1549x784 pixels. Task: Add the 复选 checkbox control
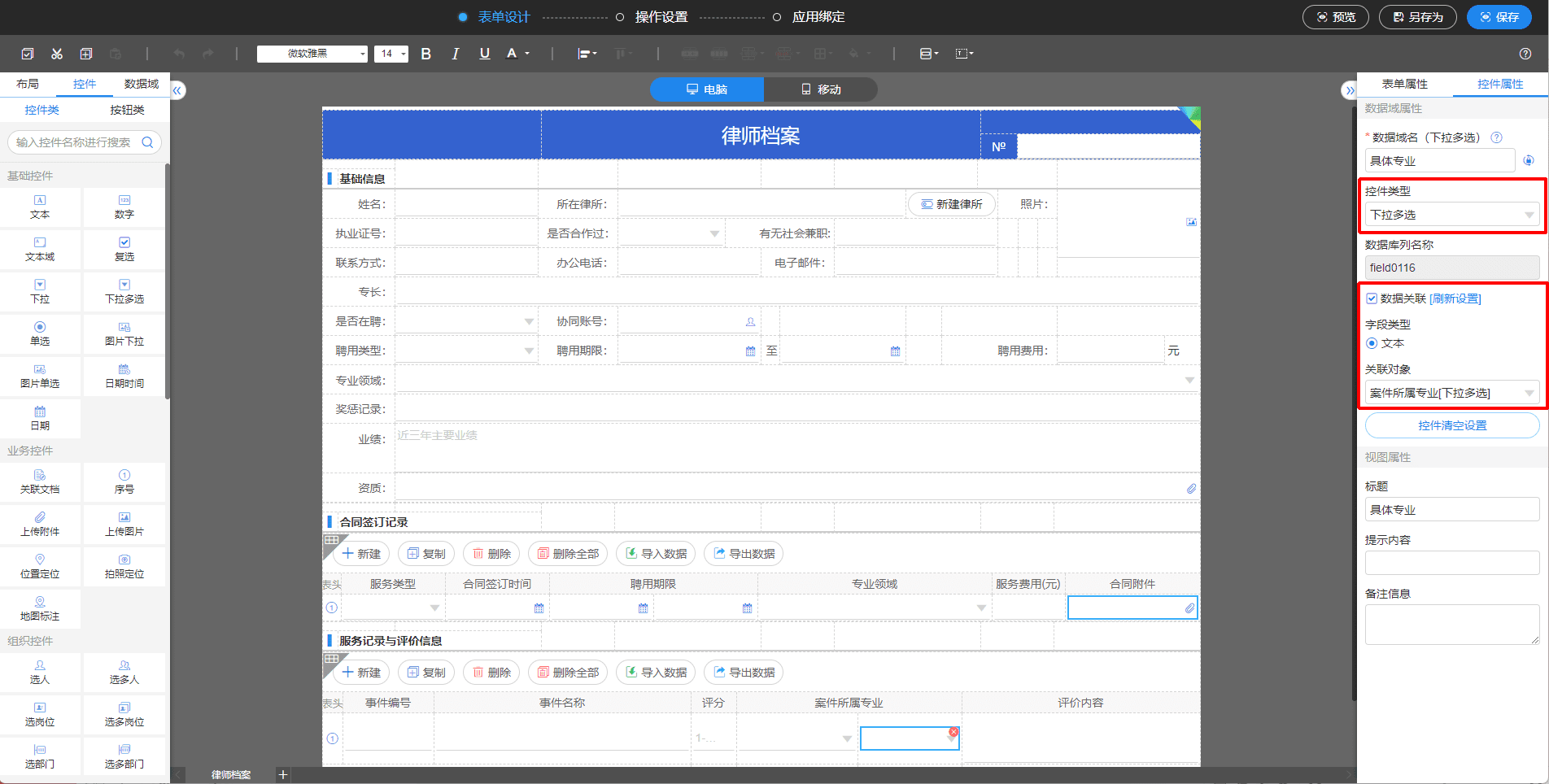124,250
